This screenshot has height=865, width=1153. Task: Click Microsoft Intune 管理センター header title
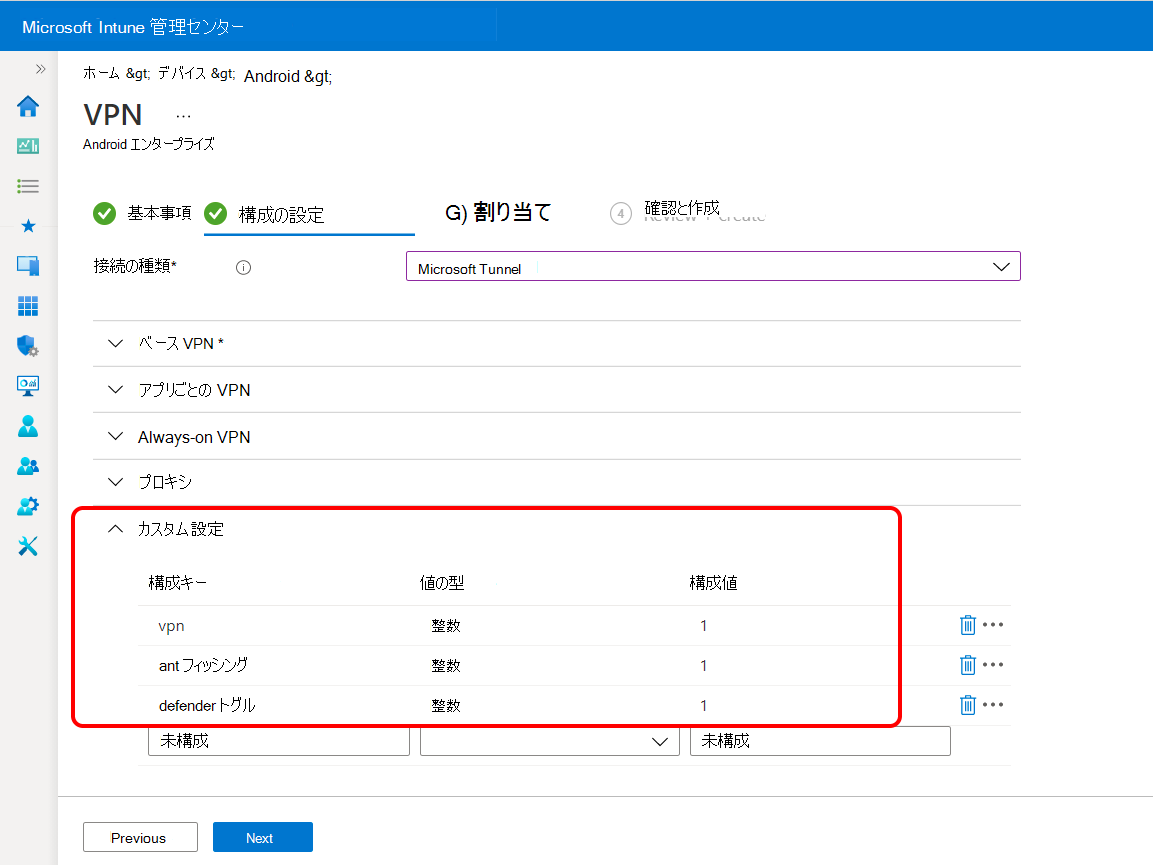coord(133,27)
